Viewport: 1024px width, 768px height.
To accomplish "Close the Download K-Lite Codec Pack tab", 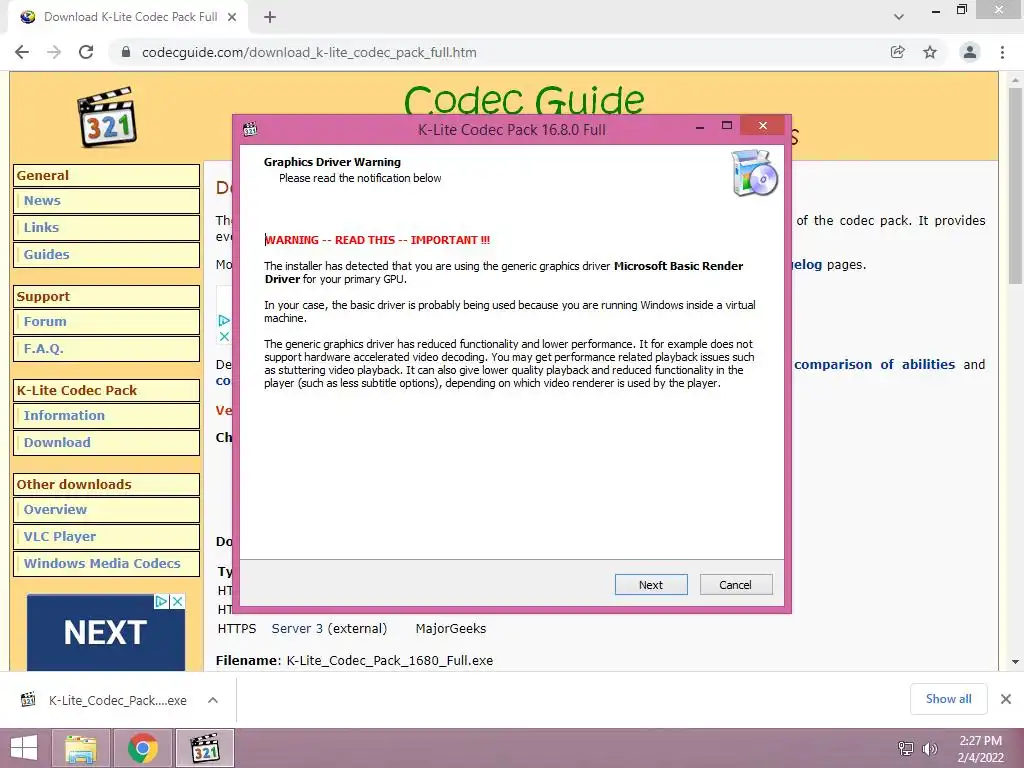I will point(232,17).
